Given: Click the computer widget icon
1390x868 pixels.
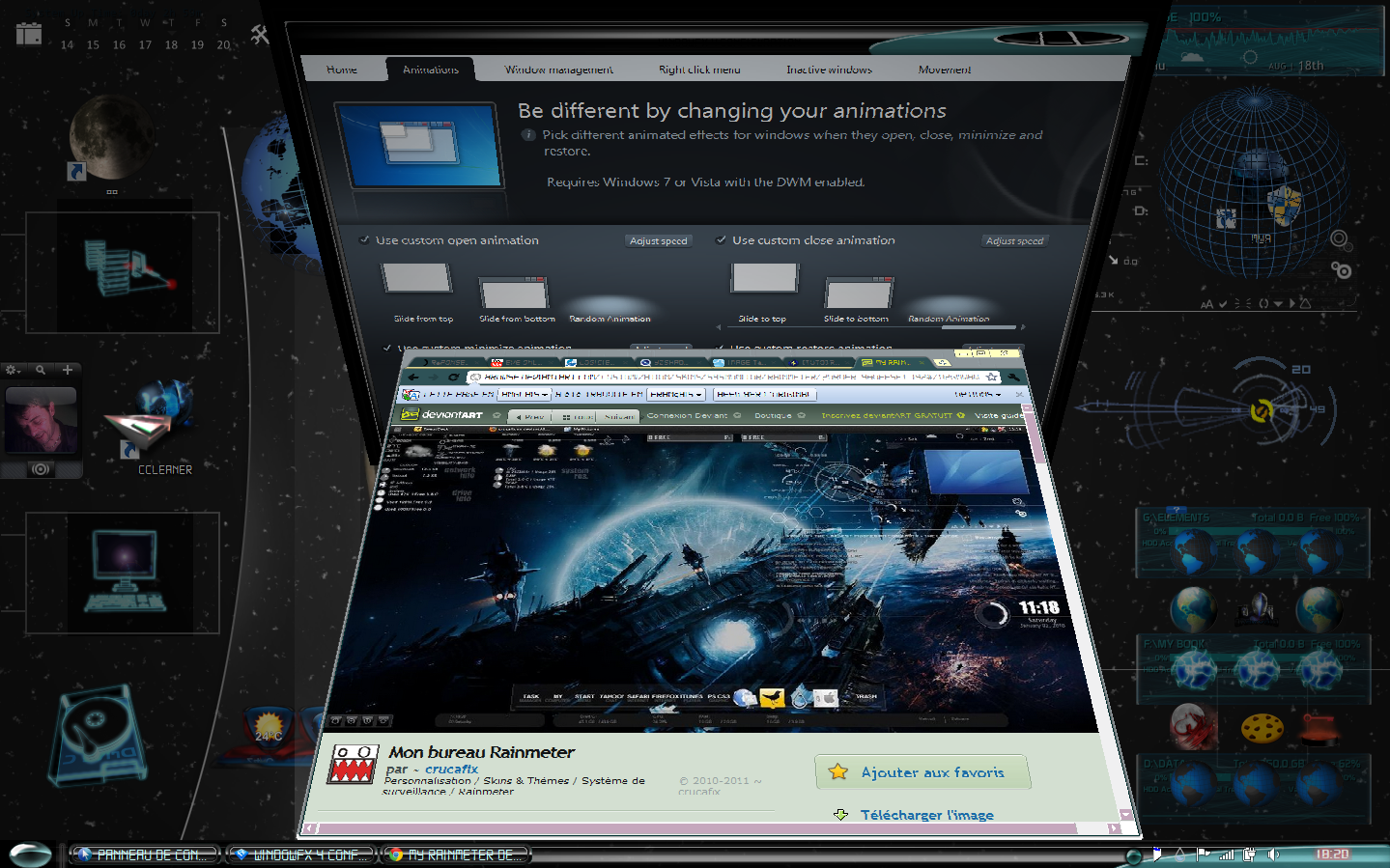Looking at the screenshot, I should (x=124, y=572).
